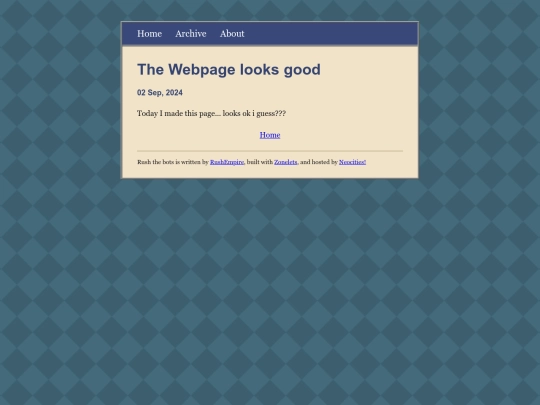Visit the RushEmpire author link
540x405 pixels.
coord(227,162)
